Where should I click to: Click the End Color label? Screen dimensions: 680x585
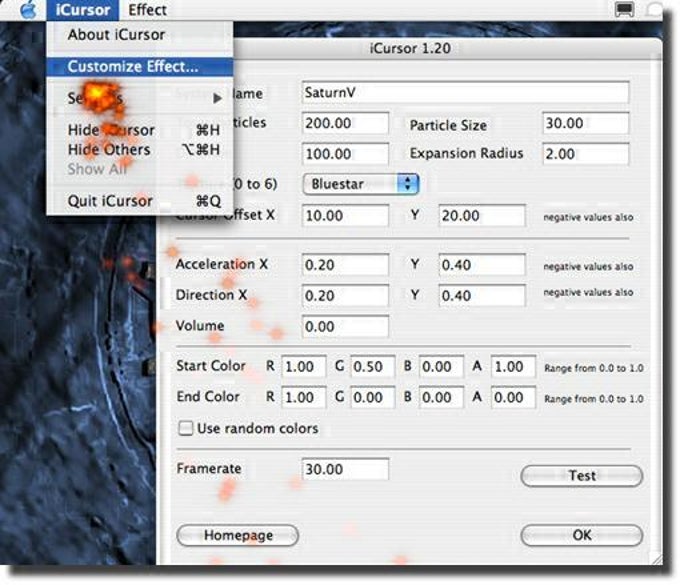click(x=208, y=397)
